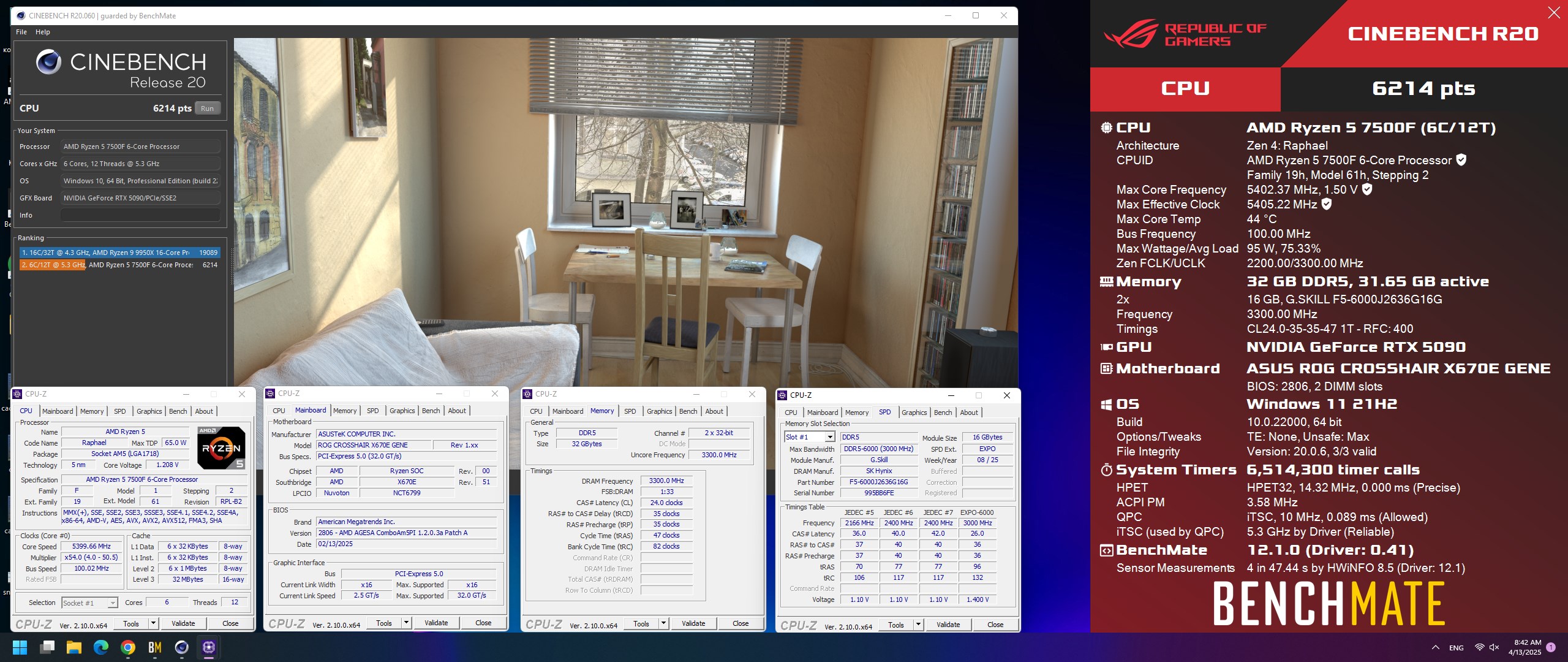The width and height of the screenshot is (1568, 662).
Task: Run the Cinebench CPU benchmark
Action: (x=208, y=108)
